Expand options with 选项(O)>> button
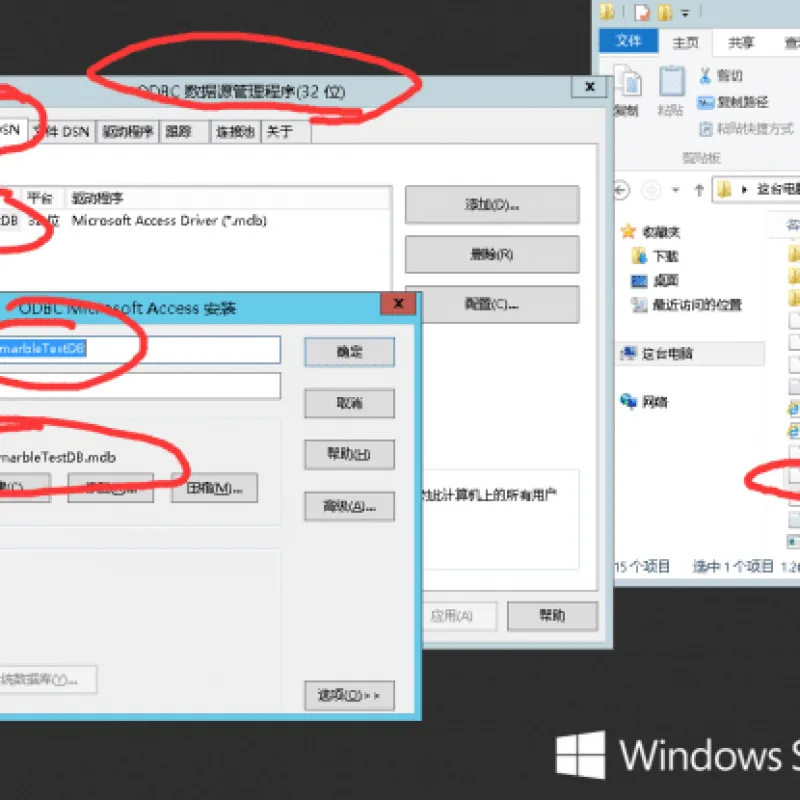Screen dimensions: 800x800 click(349, 695)
